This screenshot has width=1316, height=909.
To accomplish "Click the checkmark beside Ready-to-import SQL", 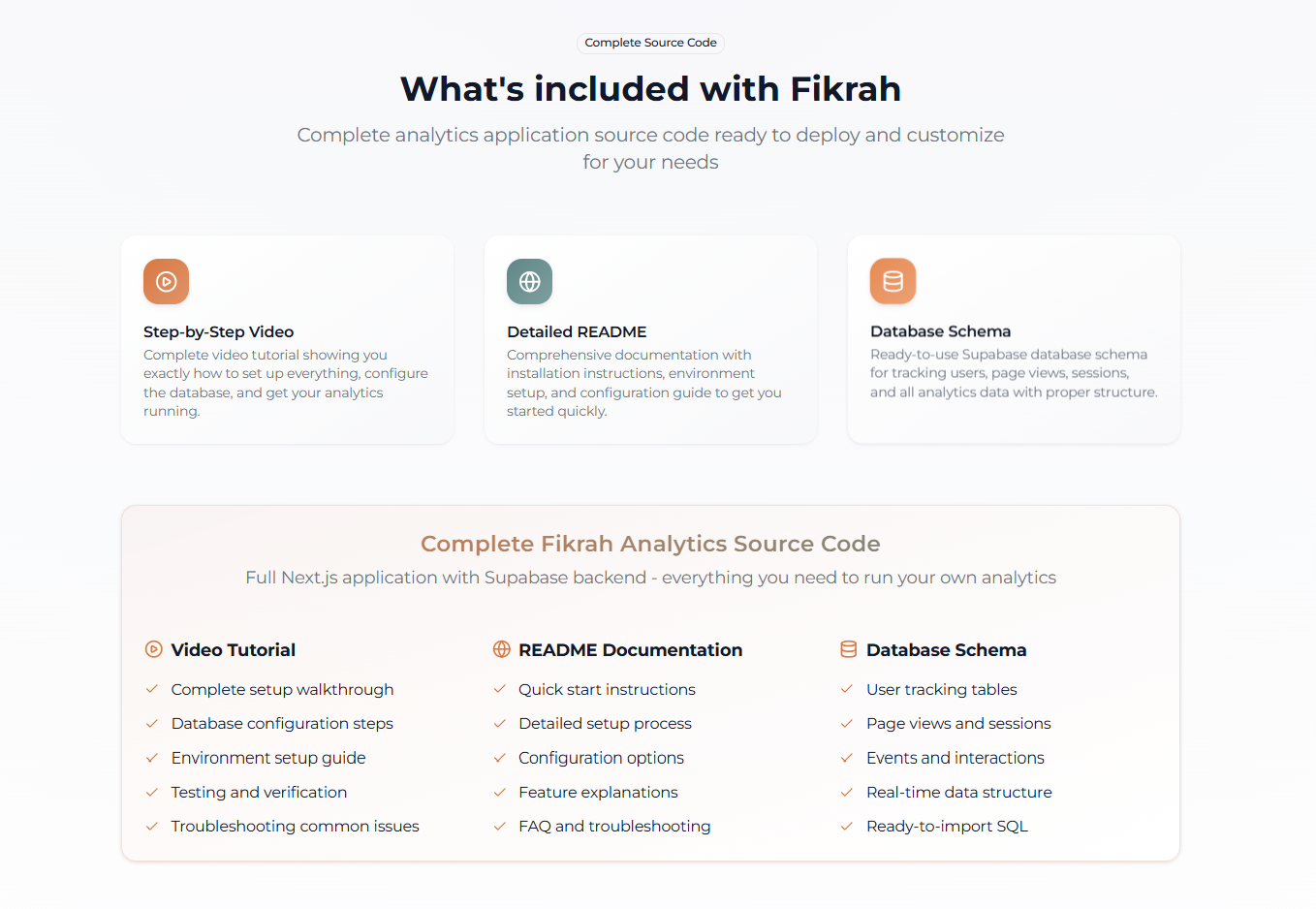I will [847, 827].
